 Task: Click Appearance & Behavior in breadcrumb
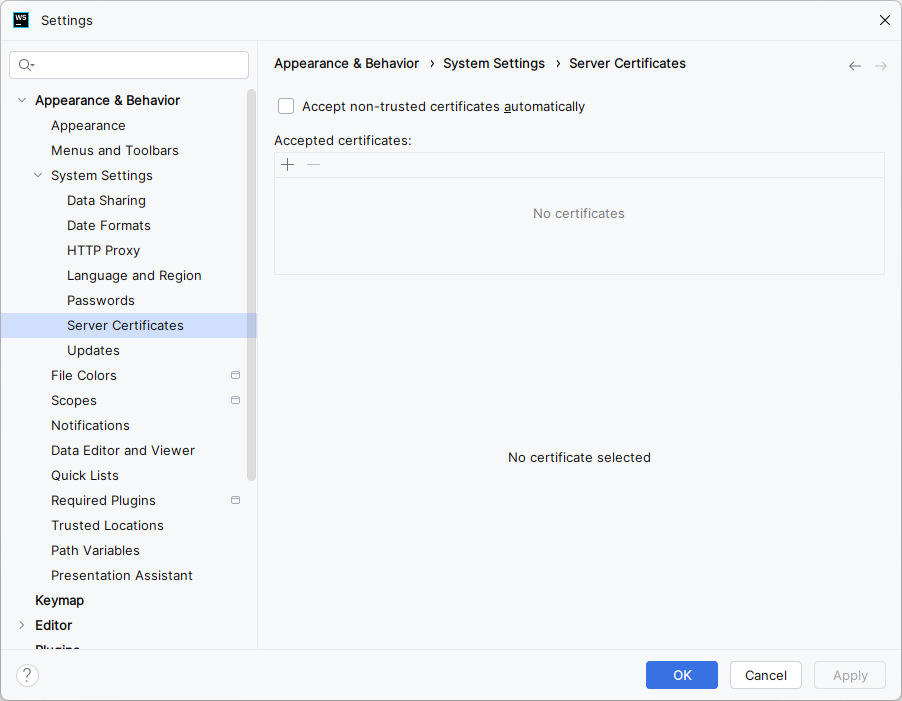tap(346, 63)
